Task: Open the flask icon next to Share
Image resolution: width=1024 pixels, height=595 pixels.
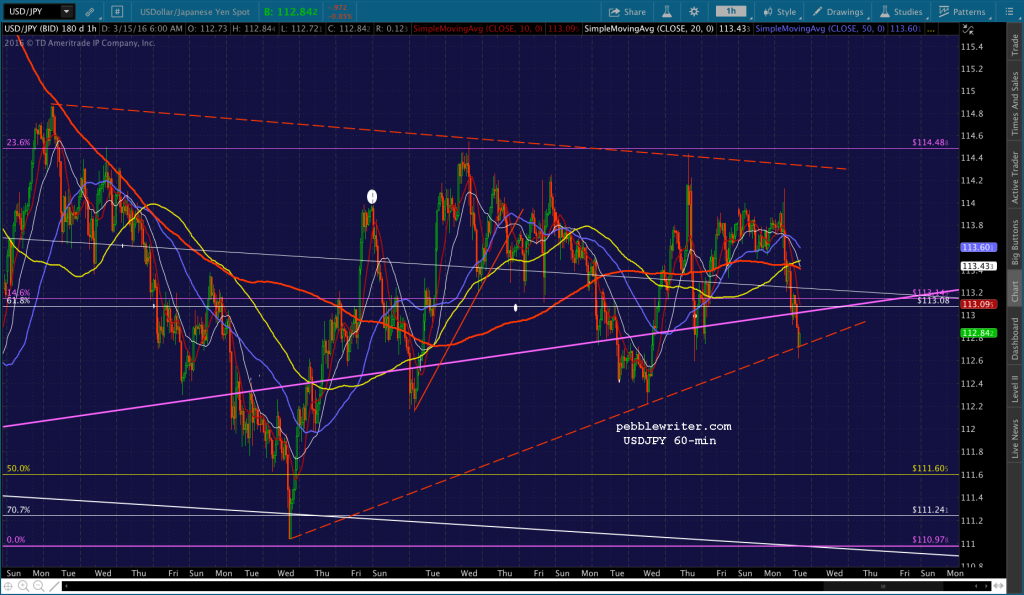Action: (x=667, y=12)
